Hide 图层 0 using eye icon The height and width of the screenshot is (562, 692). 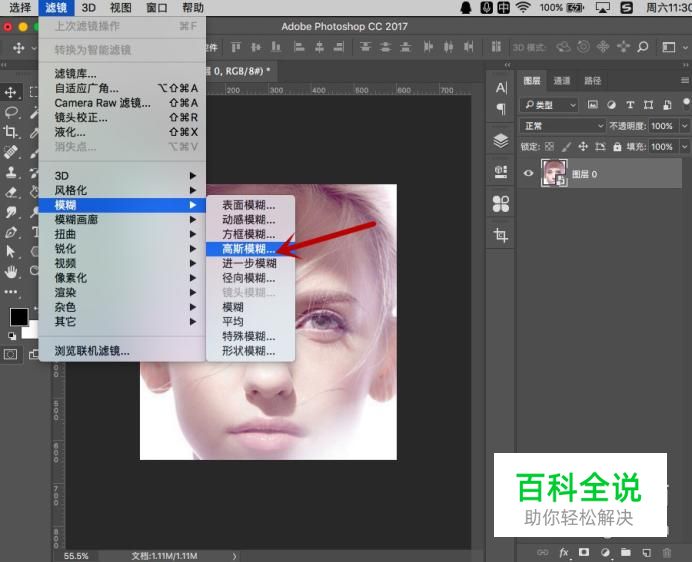(529, 173)
